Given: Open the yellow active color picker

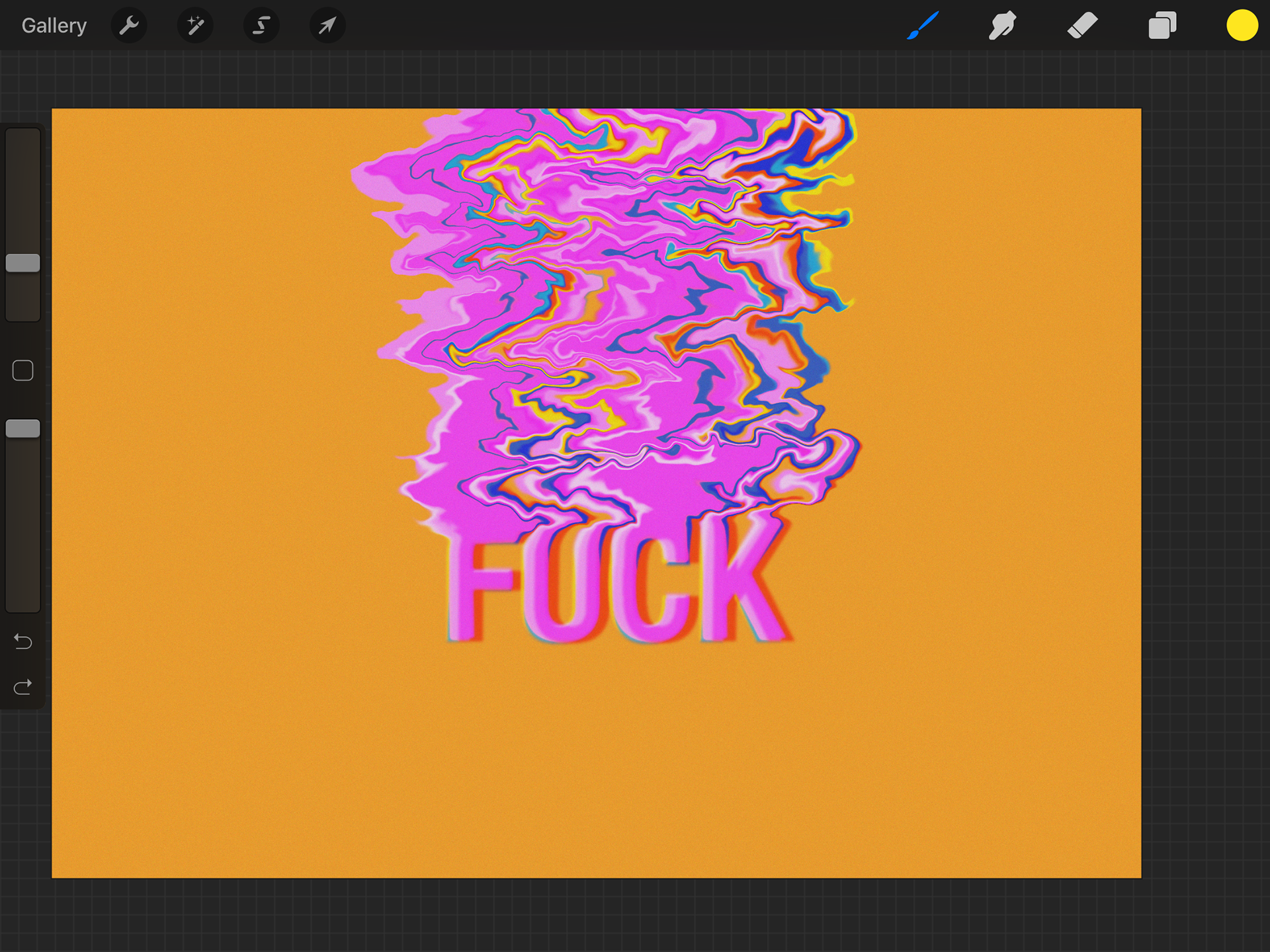Looking at the screenshot, I should pos(1242,26).
